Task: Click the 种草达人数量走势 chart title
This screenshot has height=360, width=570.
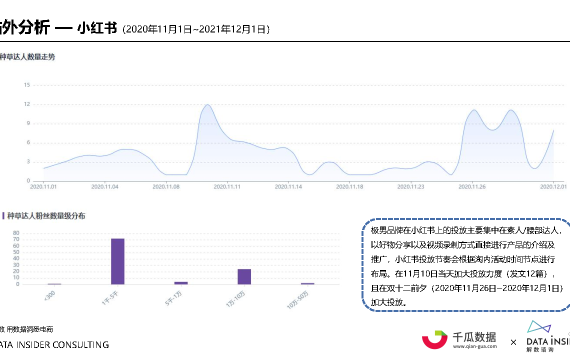Action: tap(27, 57)
